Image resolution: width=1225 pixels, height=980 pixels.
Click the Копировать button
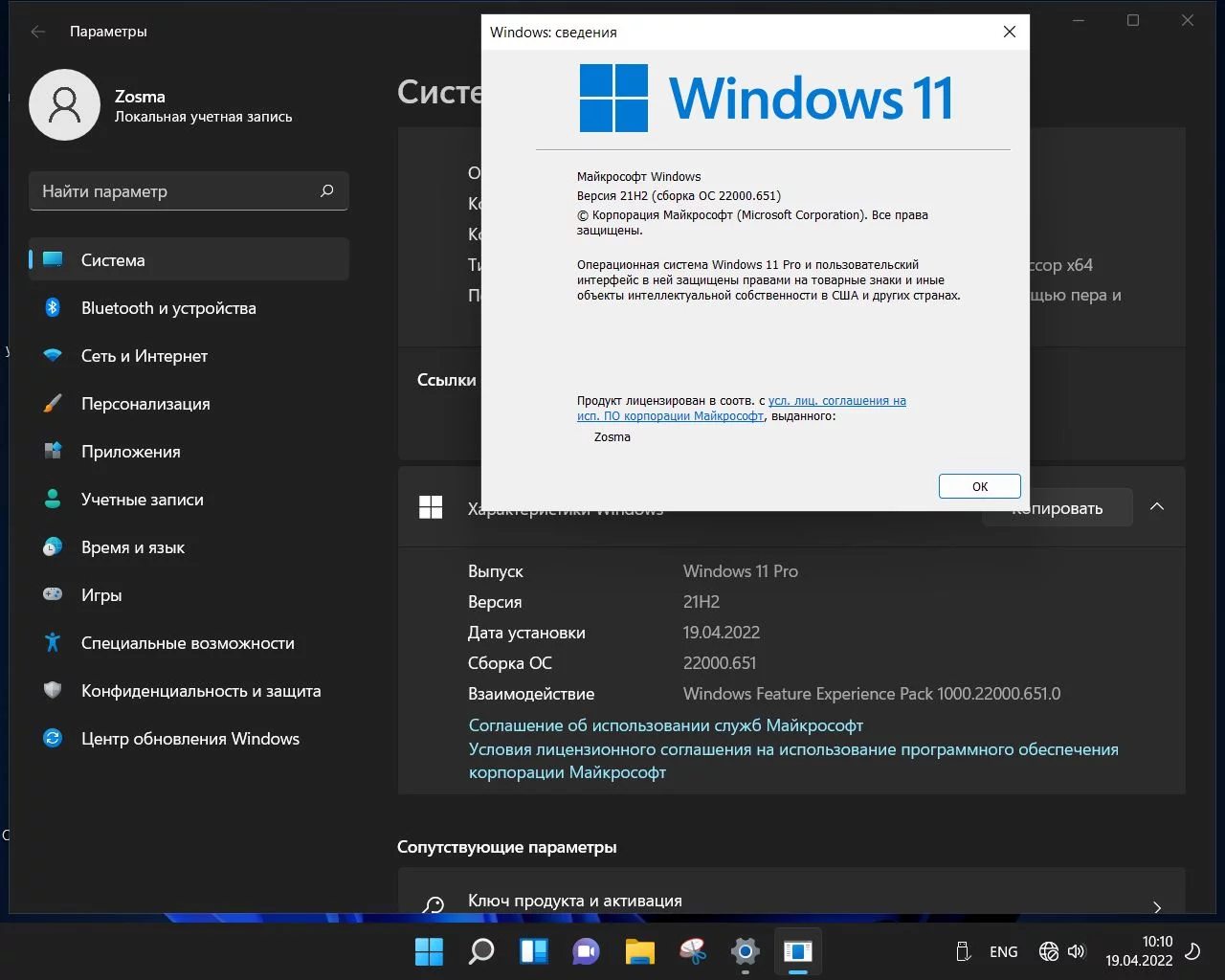click(1058, 508)
